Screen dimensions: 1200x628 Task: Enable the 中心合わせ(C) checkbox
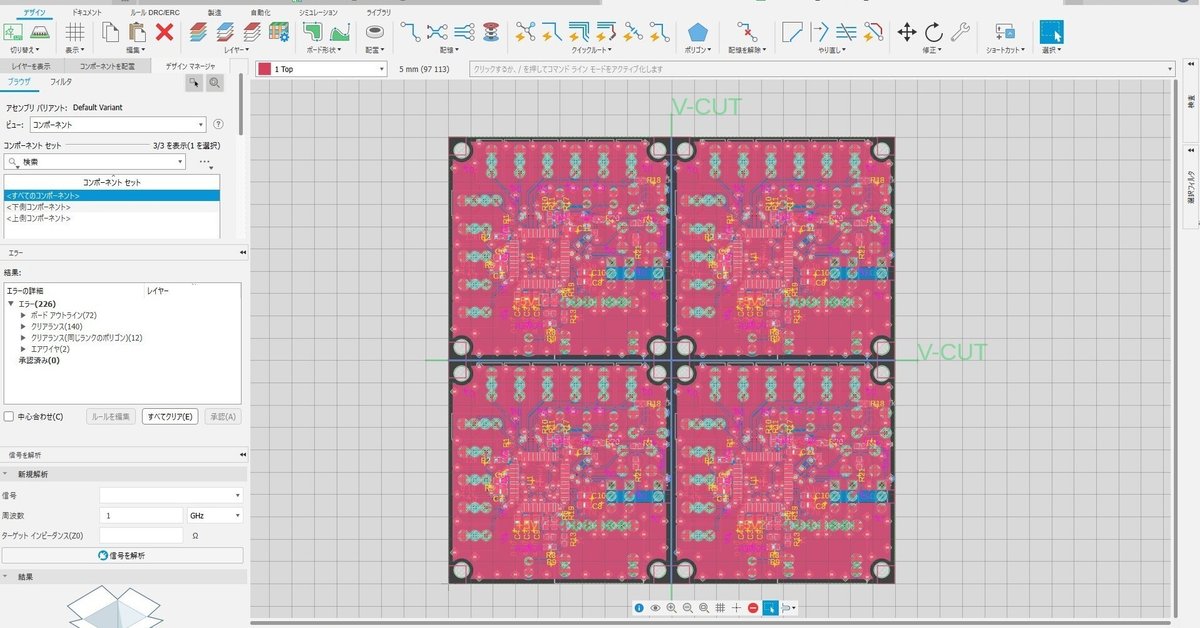coord(9,416)
